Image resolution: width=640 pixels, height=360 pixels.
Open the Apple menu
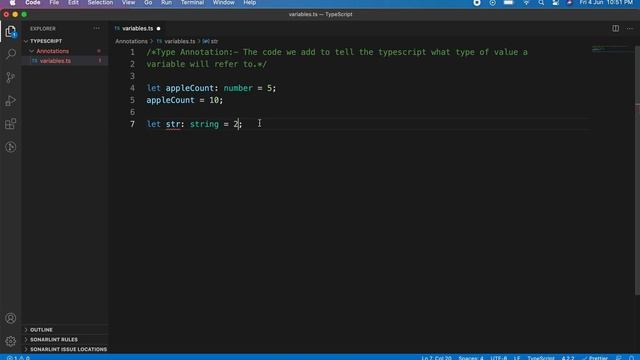click(12, 3)
